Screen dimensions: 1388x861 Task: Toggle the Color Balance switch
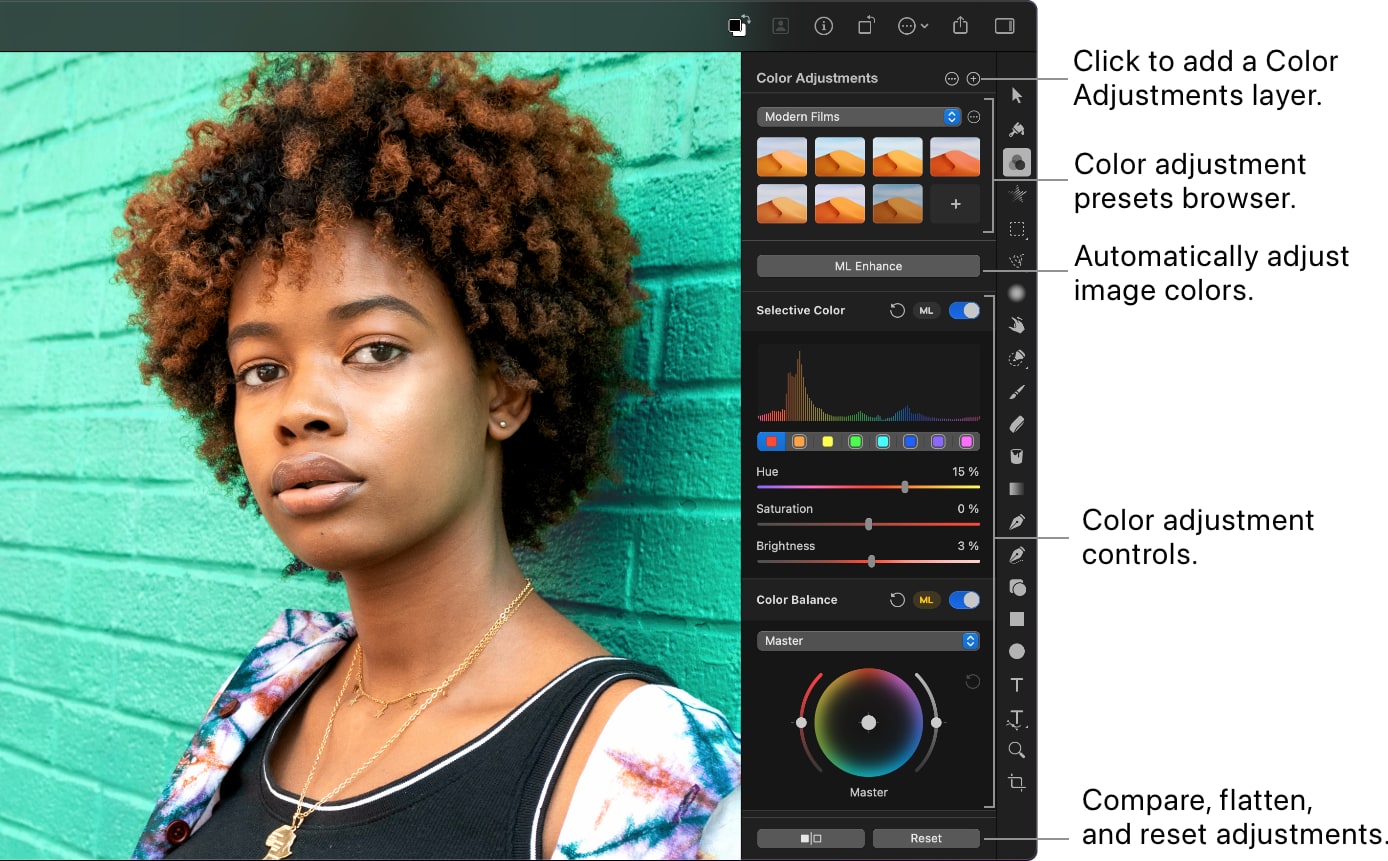tap(964, 600)
